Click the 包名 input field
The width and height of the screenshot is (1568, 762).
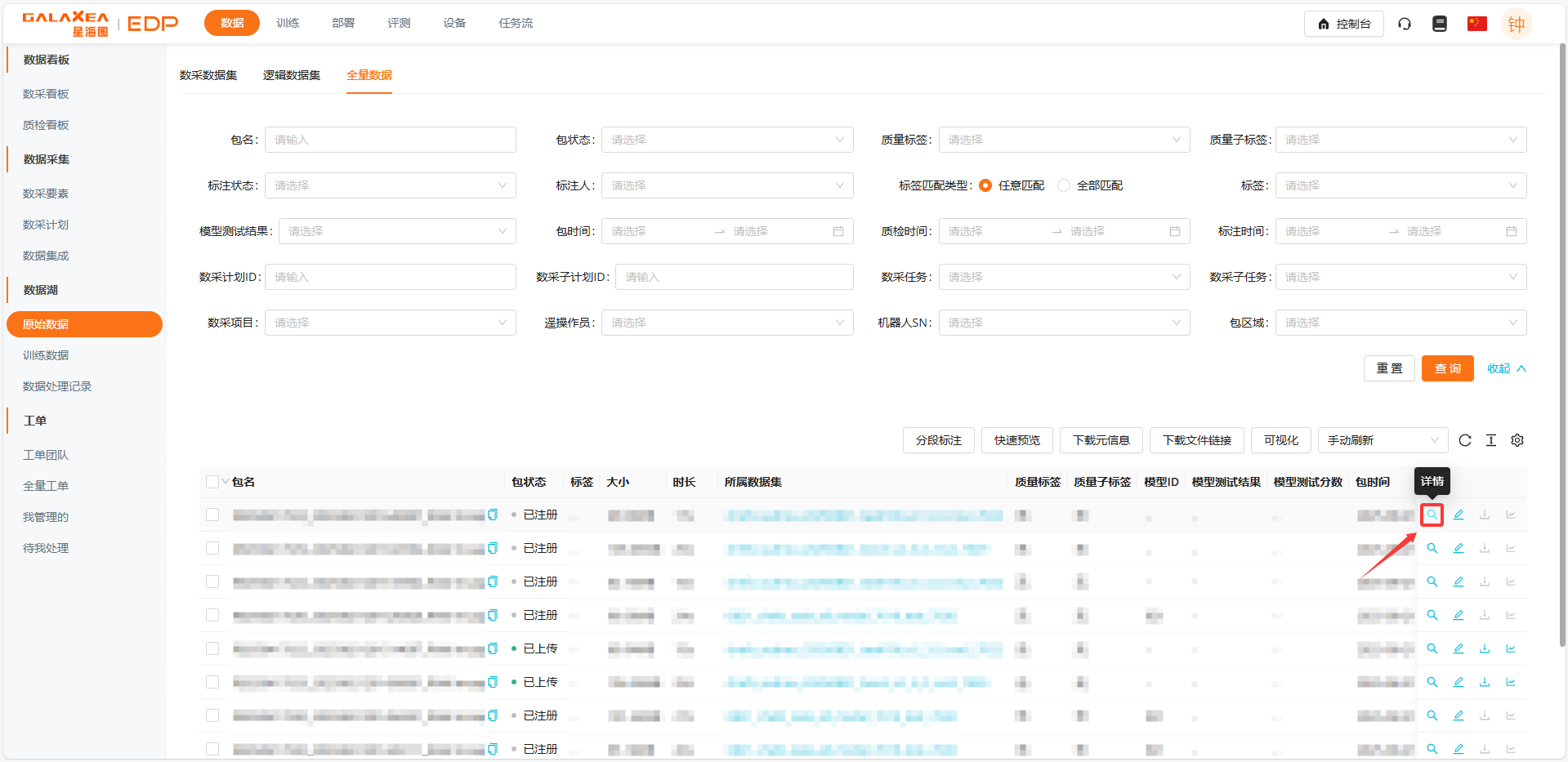pos(391,140)
